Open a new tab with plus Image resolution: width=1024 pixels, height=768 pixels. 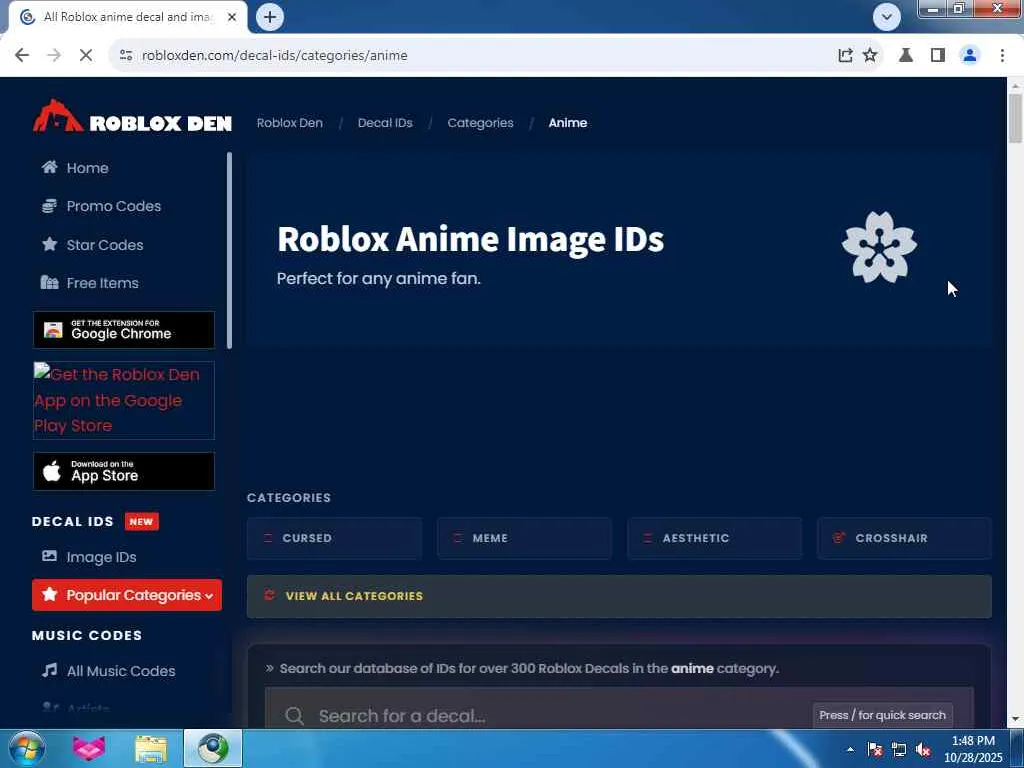pyautogui.click(x=270, y=17)
